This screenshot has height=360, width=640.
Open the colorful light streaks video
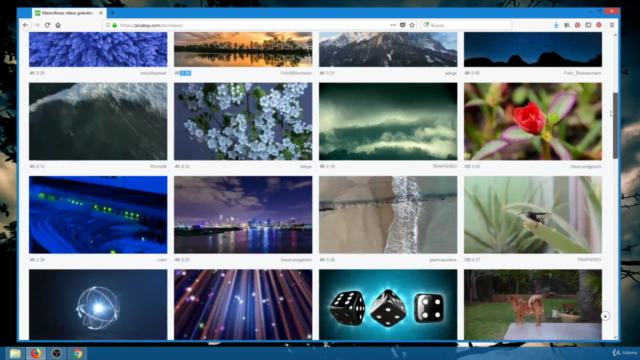click(243, 304)
